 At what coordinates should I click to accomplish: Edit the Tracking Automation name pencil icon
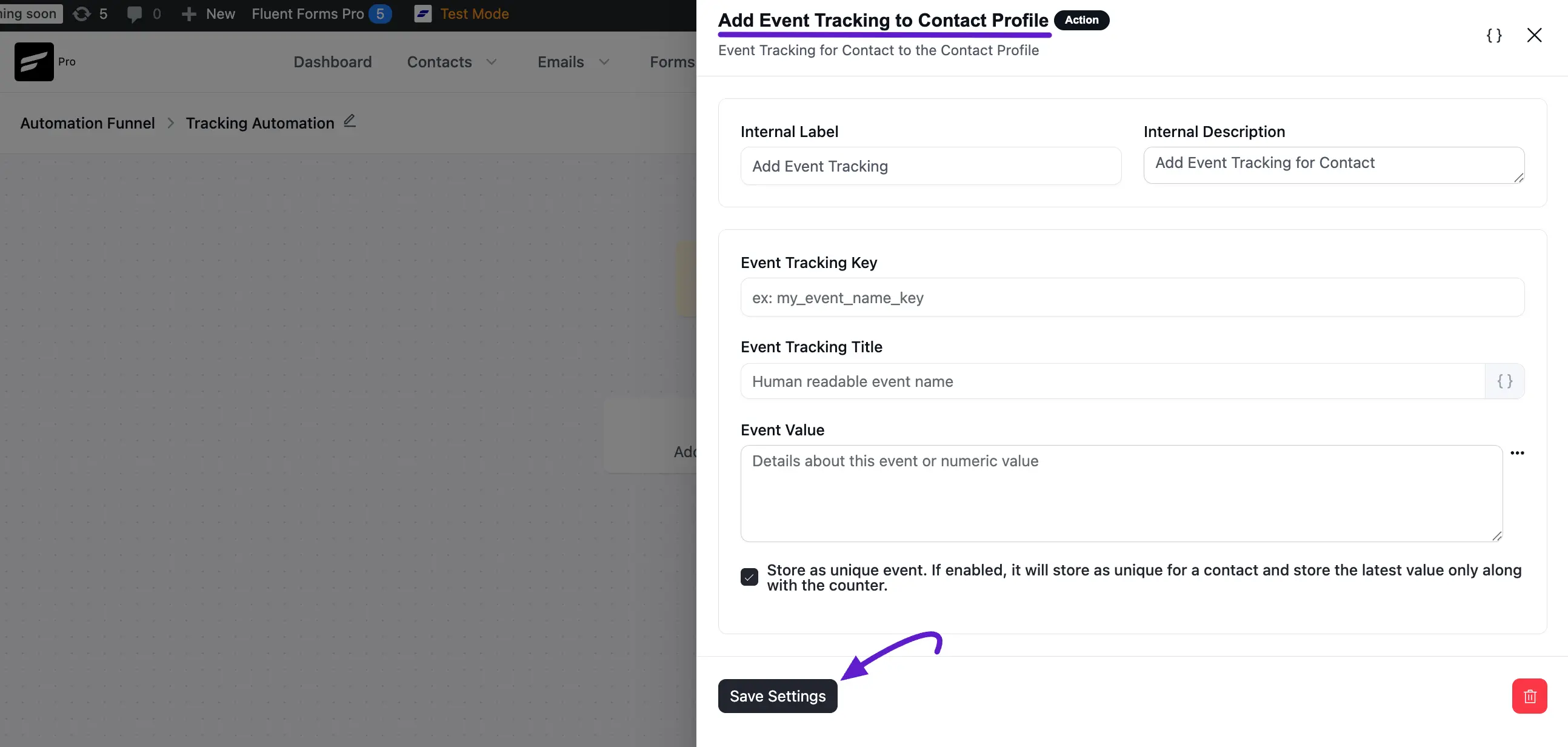(x=349, y=121)
